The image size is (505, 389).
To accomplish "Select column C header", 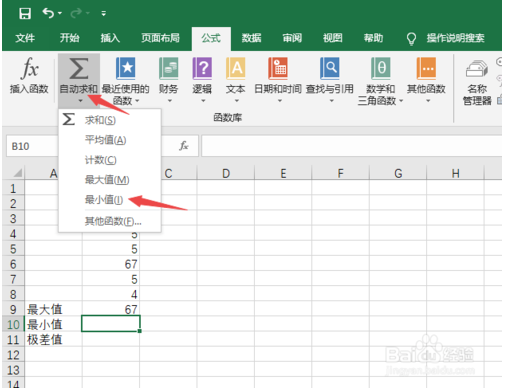I will [x=168, y=173].
